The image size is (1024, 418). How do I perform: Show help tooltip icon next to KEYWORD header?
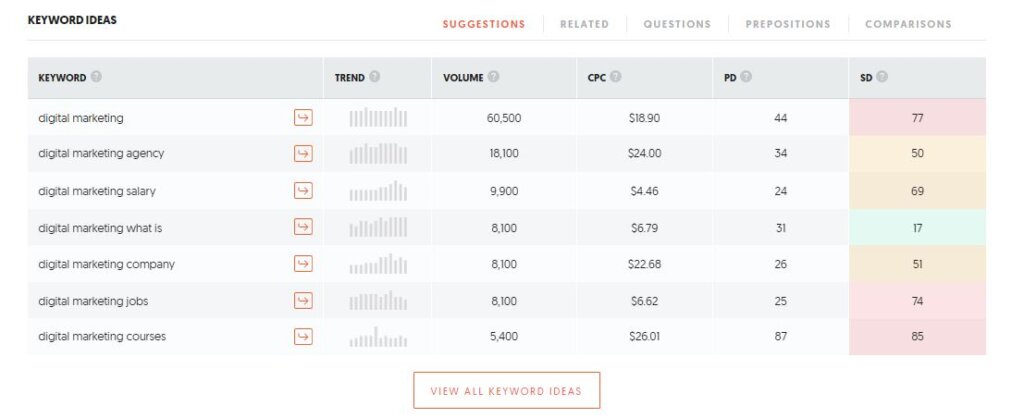96,76
